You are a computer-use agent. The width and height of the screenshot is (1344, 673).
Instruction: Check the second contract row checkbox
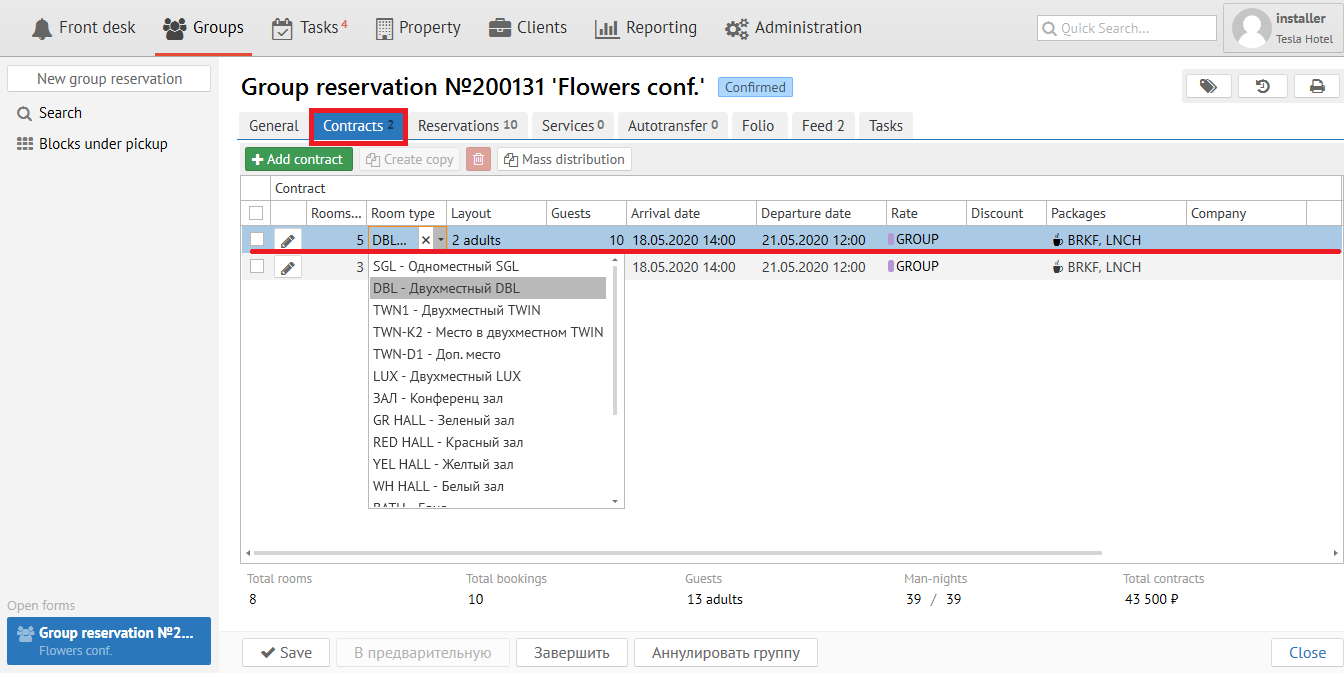257,267
